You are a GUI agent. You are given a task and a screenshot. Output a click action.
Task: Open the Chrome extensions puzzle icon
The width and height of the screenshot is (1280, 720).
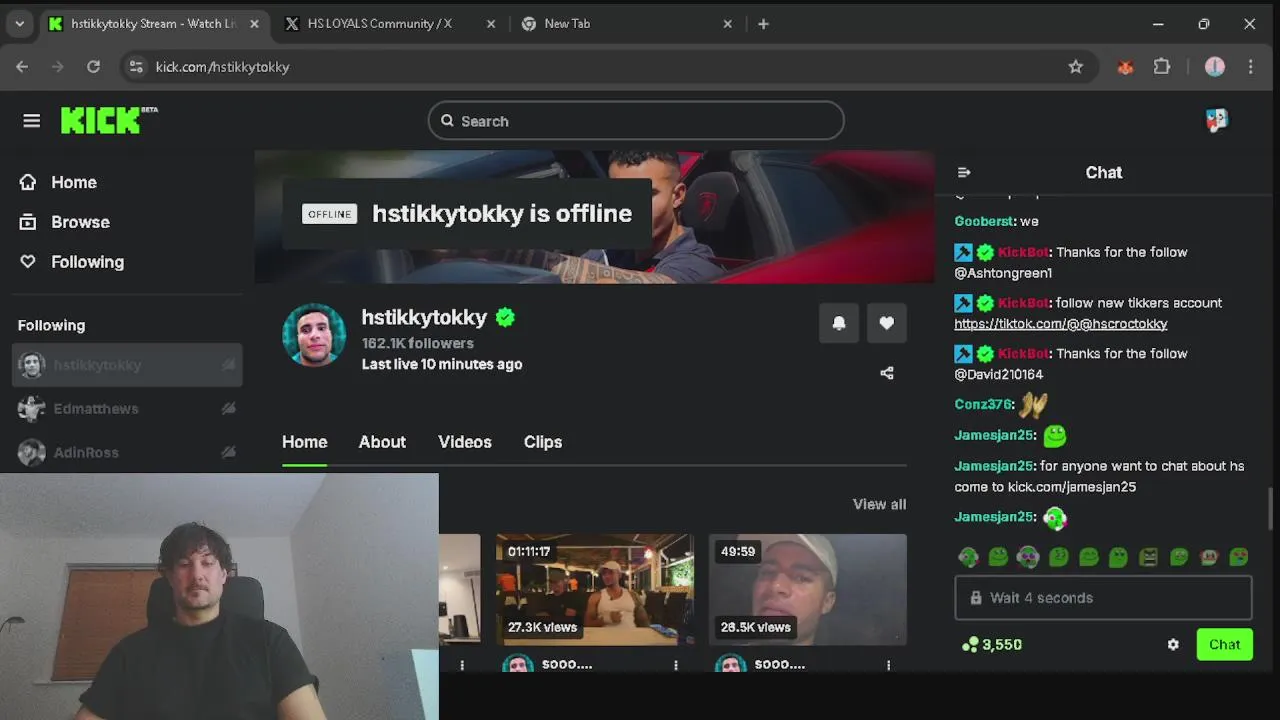click(1162, 67)
